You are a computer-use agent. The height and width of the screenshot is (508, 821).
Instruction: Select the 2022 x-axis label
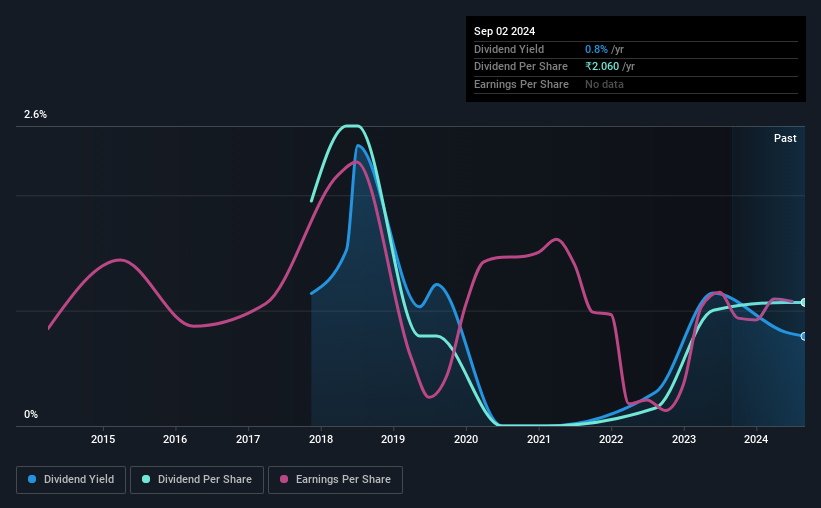pyautogui.click(x=611, y=439)
